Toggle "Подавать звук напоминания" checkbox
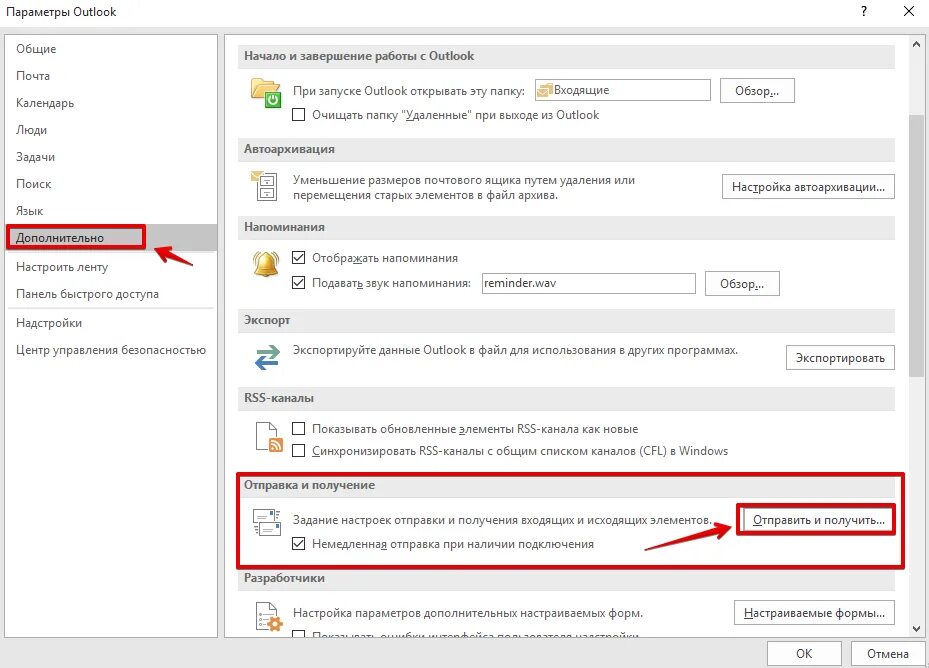Image resolution: width=929 pixels, height=668 pixels. click(299, 282)
